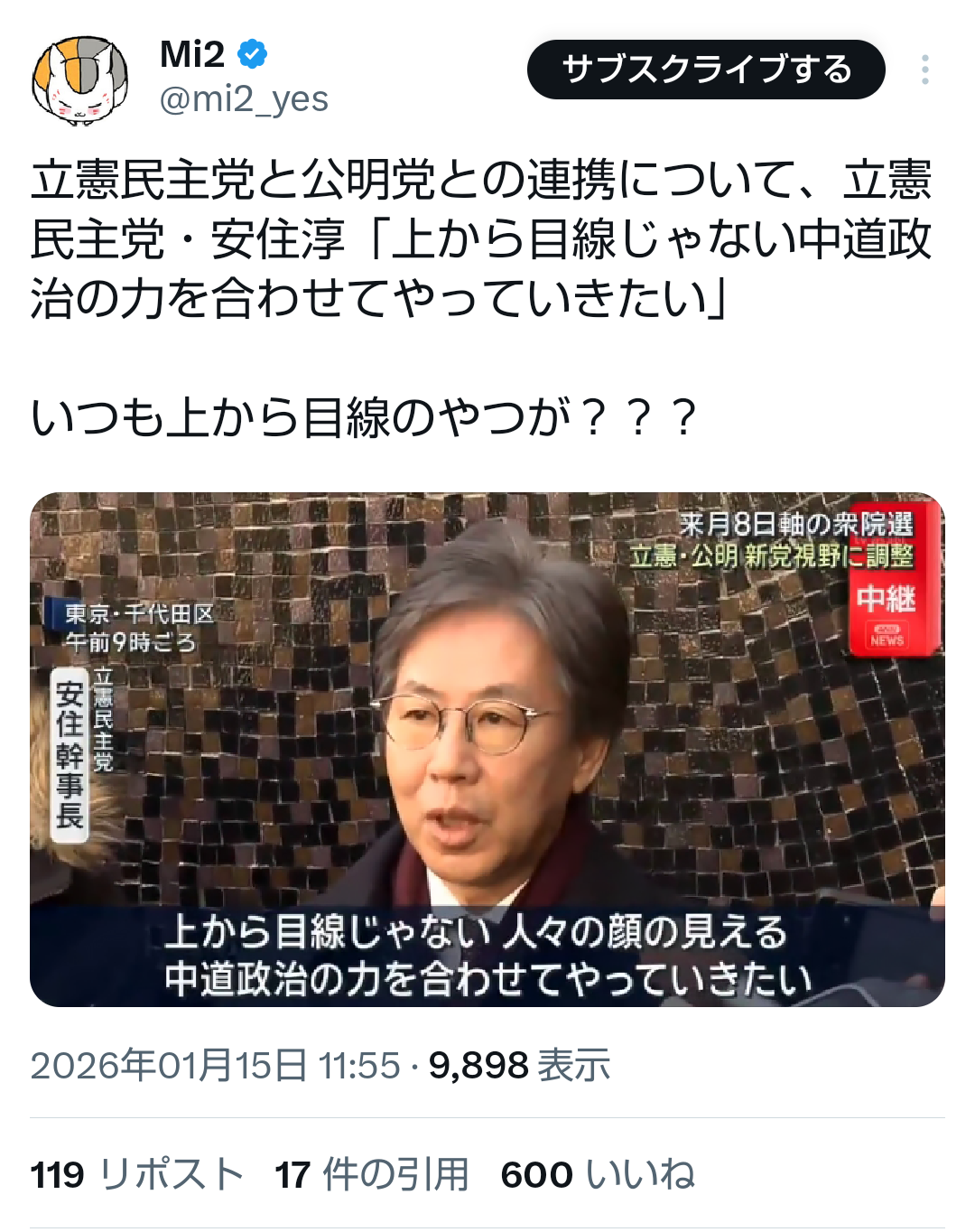The width and height of the screenshot is (975, 1232).
Task: Tap the 来月8日軸の衆院選 headline banner
Action: pyautogui.click(x=796, y=524)
